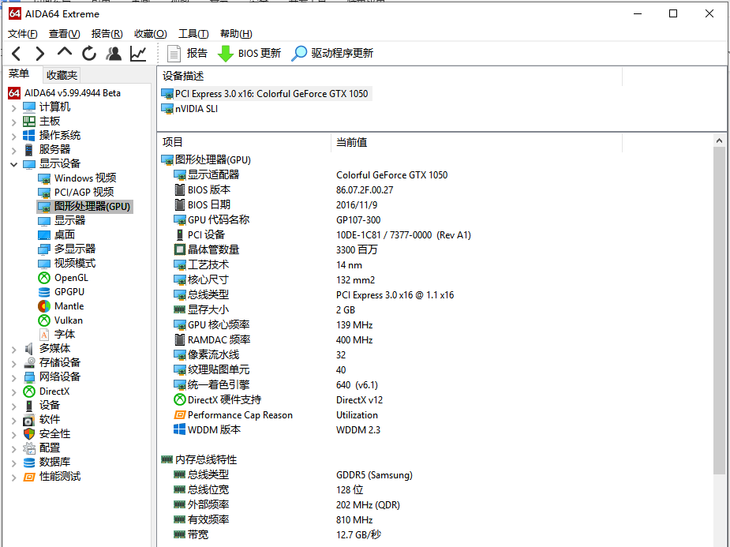Expand the 主板 tree node
Image resolution: width=730 pixels, height=547 pixels.
coord(14,122)
